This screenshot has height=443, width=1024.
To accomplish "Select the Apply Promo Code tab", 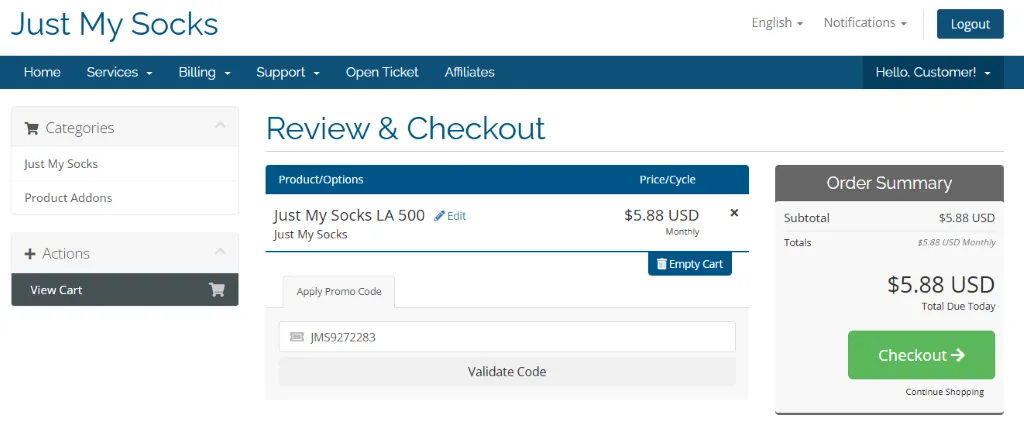I will pyautogui.click(x=339, y=291).
